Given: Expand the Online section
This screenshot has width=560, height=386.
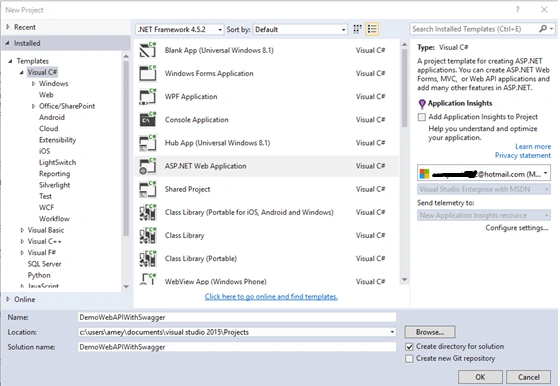Looking at the screenshot, I should coord(8,299).
